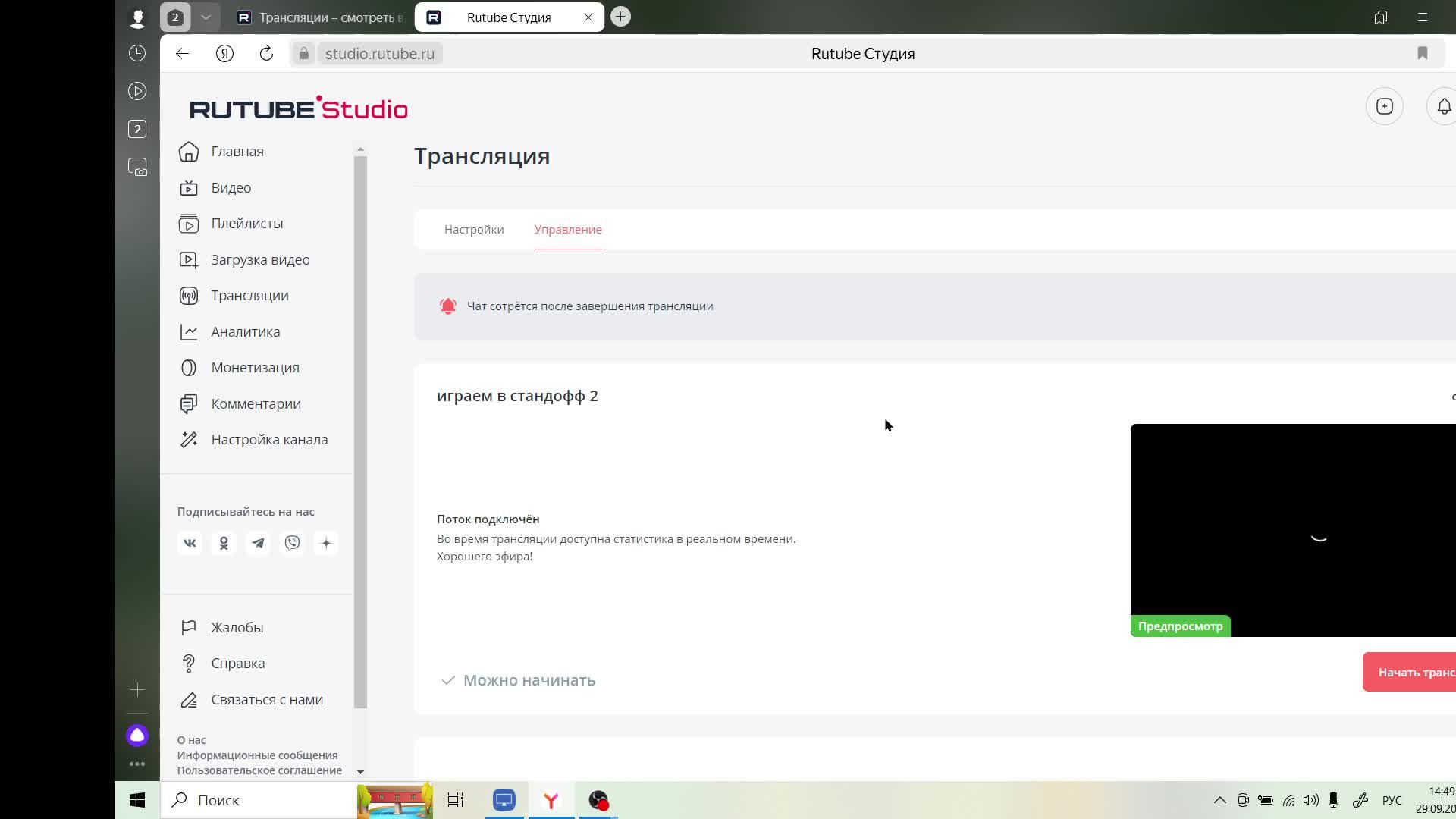Open the Связаться с нами pencil icon
The height and width of the screenshot is (819, 1456).
(x=189, y=700)
